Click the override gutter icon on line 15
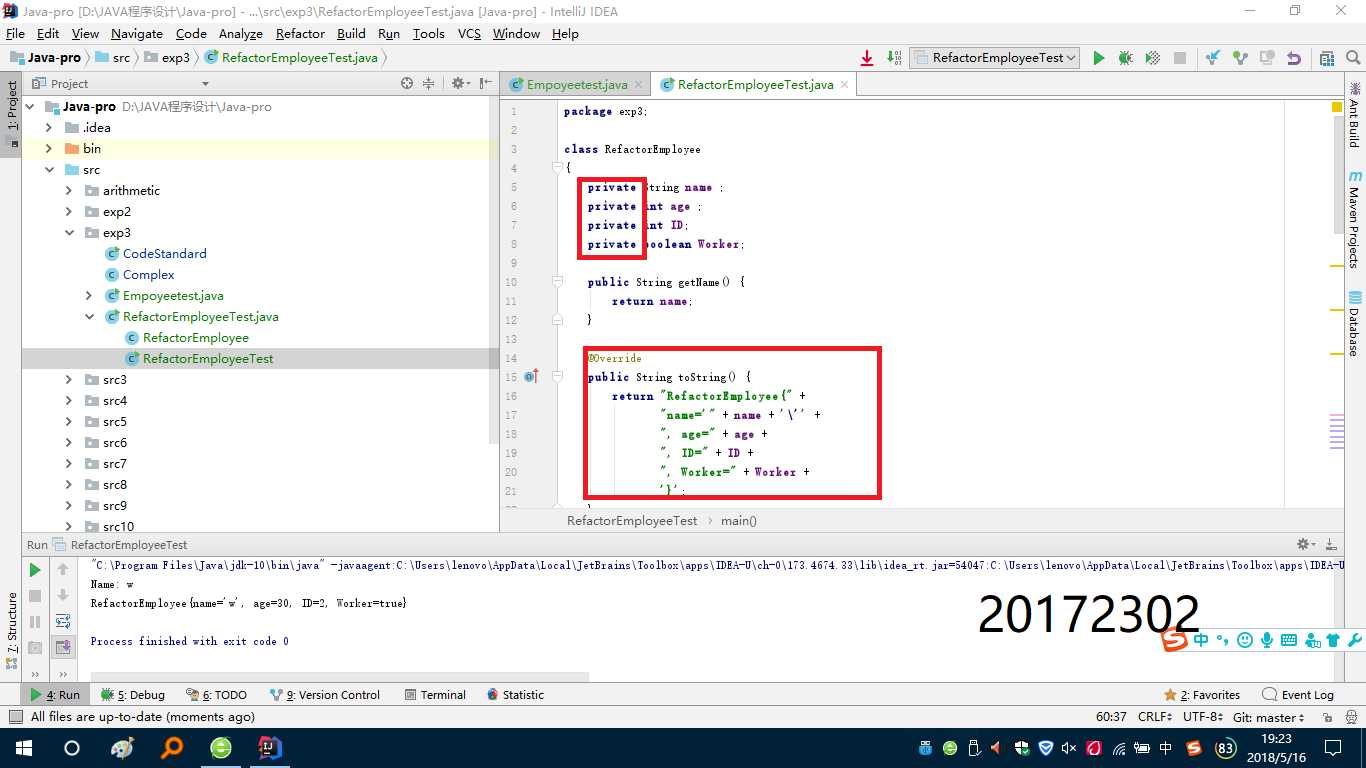Screen dimensions: 1366x768 [x=530, y=377]
